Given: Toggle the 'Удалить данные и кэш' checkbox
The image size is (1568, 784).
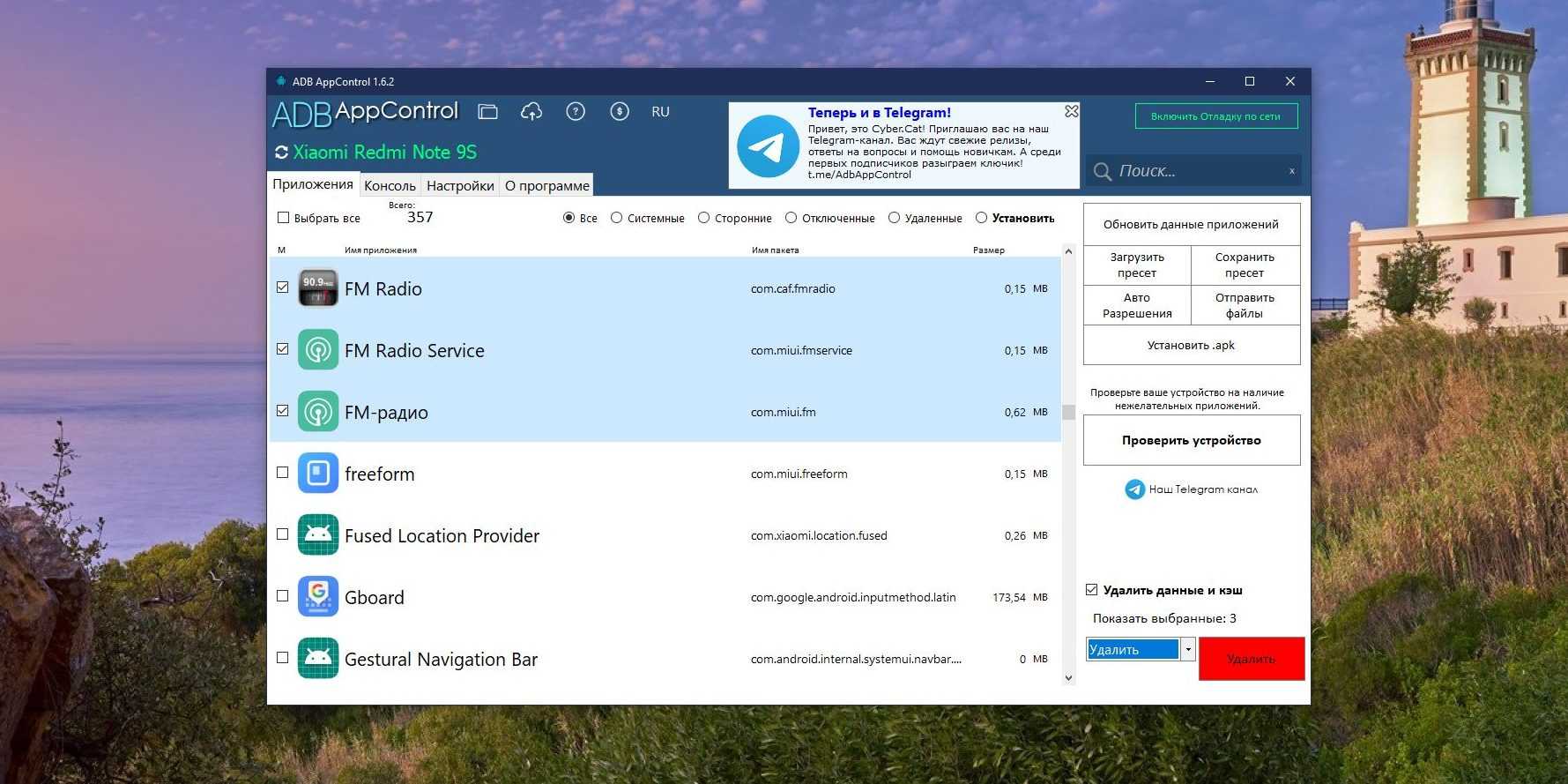Looking at the screenshot, I should pos(1092,590).
